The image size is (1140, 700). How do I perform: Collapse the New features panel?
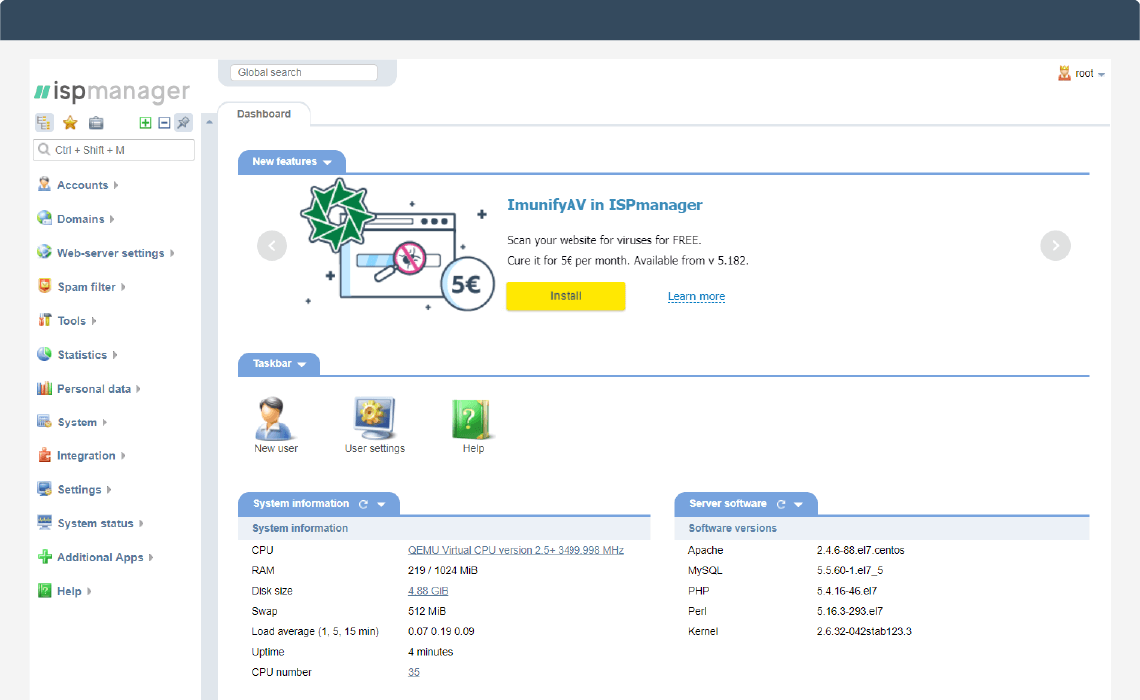click(x=328, y=162)
